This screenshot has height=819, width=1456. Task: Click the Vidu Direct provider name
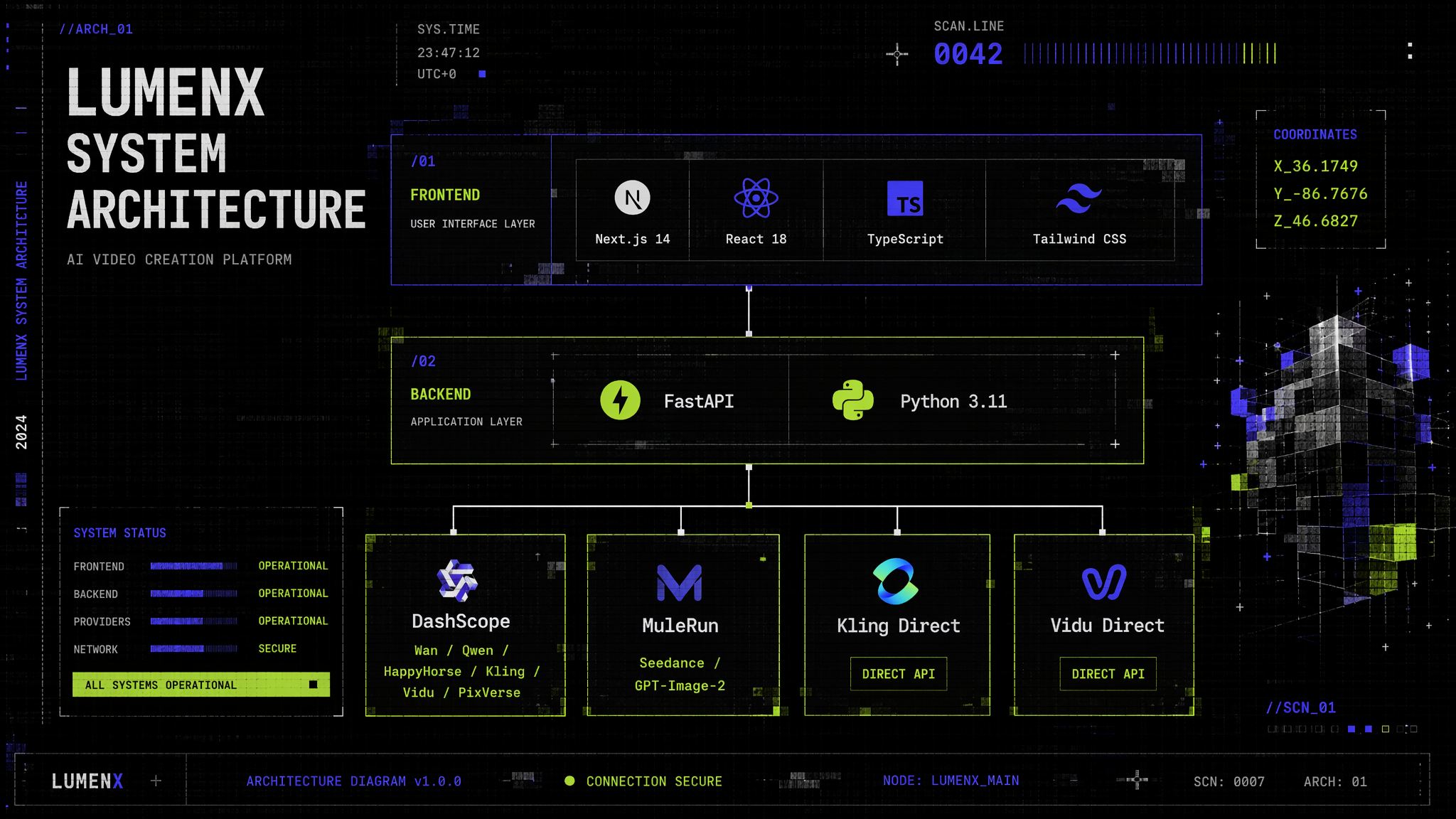[x=1107, y=626]
